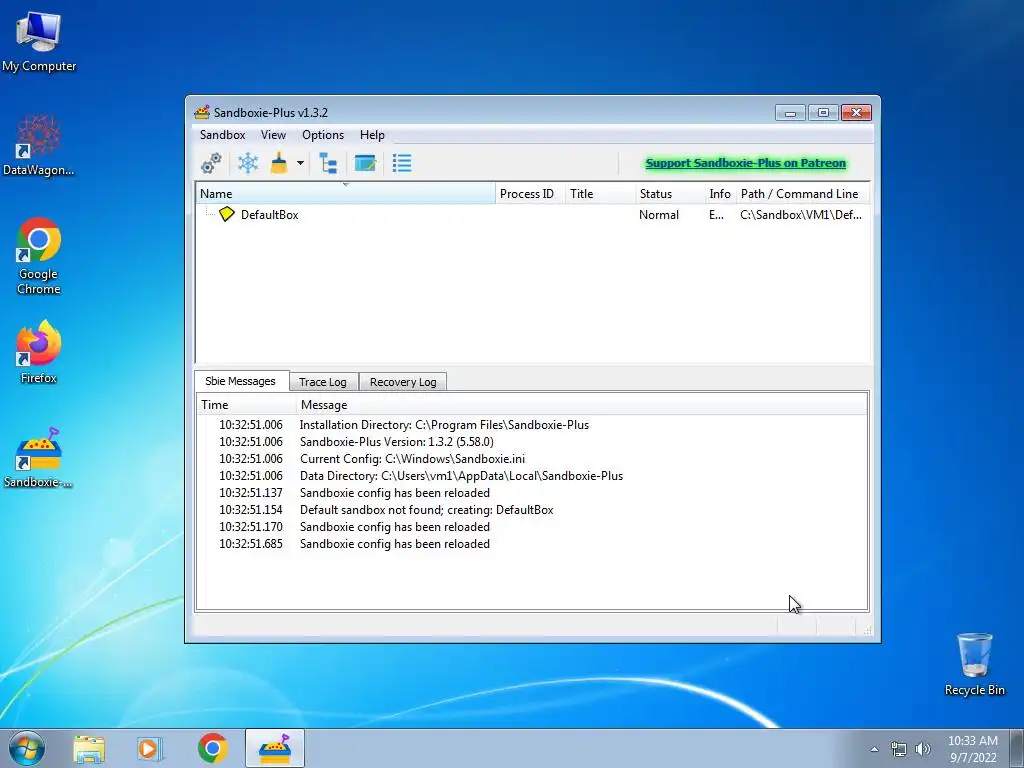This screenshot has height=768, width=1024.
Task: Switch to the Recovery Log tab
Action: point(403,382)
